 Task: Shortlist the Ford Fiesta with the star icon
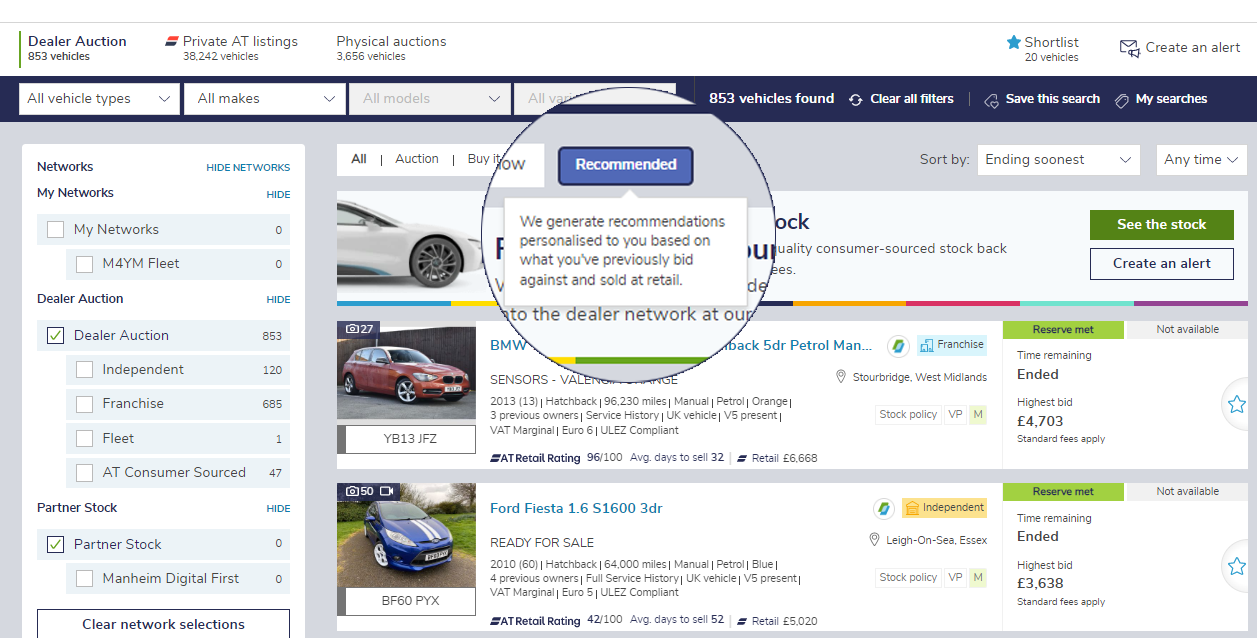(1236, 566)
